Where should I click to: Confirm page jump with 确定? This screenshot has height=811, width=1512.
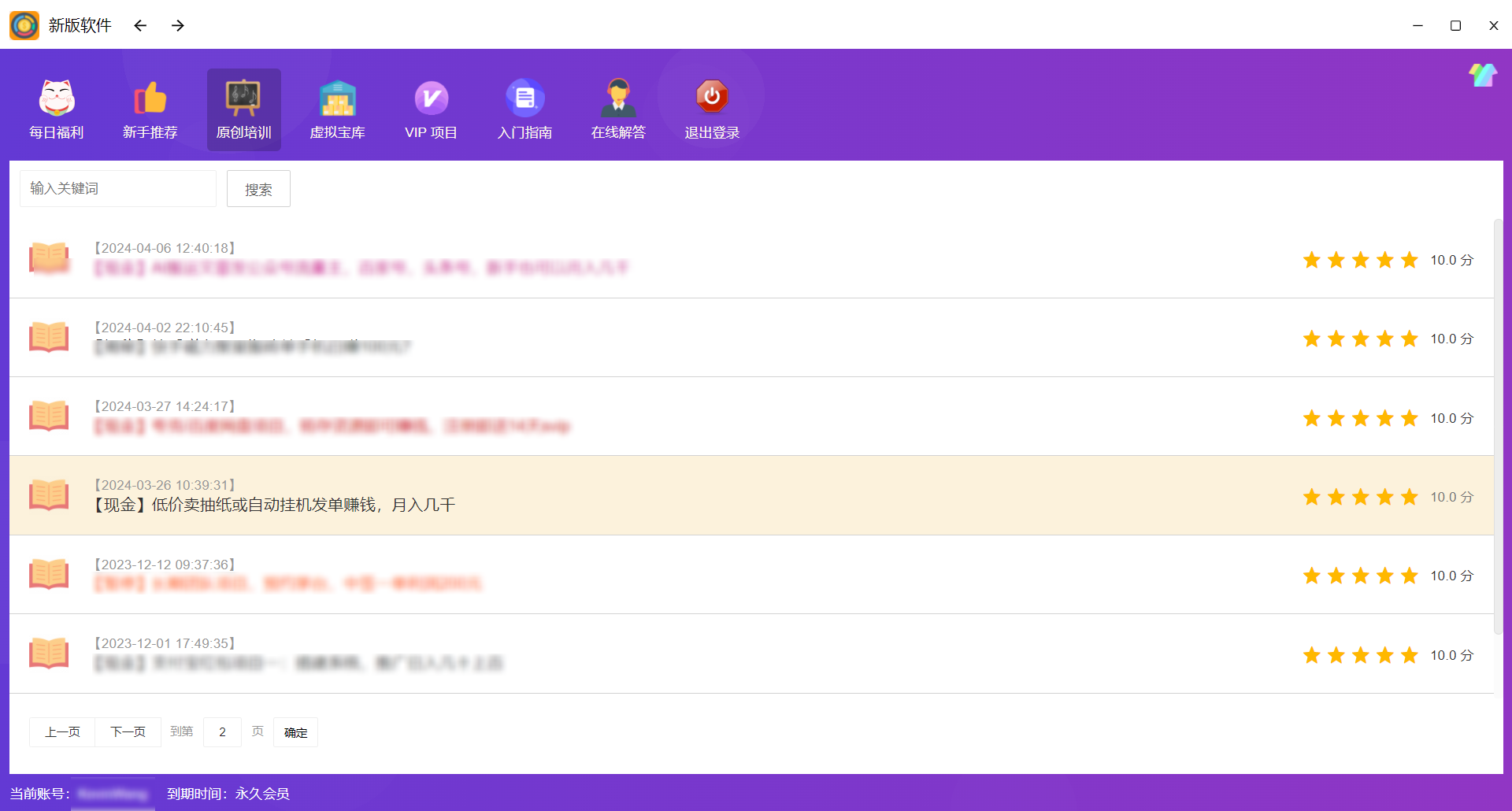coord(295,732)
